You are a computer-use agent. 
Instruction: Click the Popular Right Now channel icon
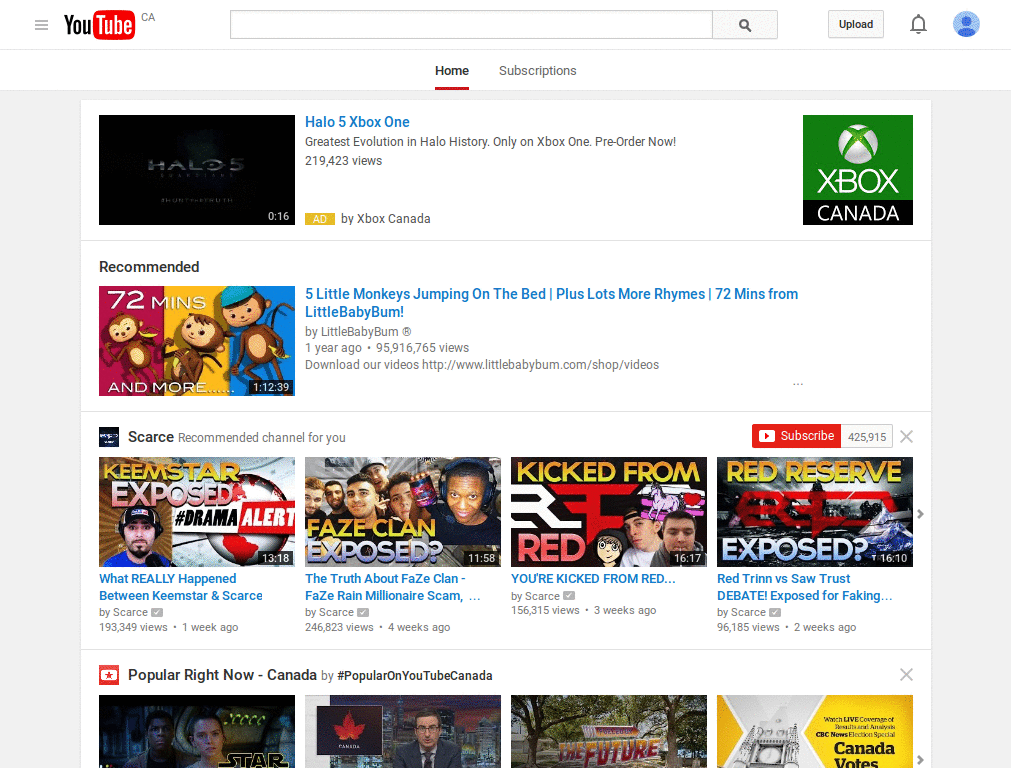[109, 675]
